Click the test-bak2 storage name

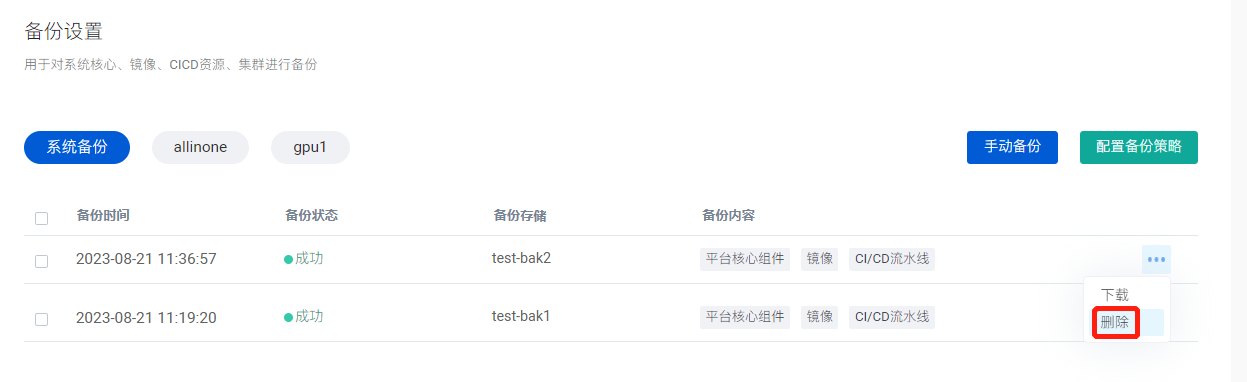point(521,258)
